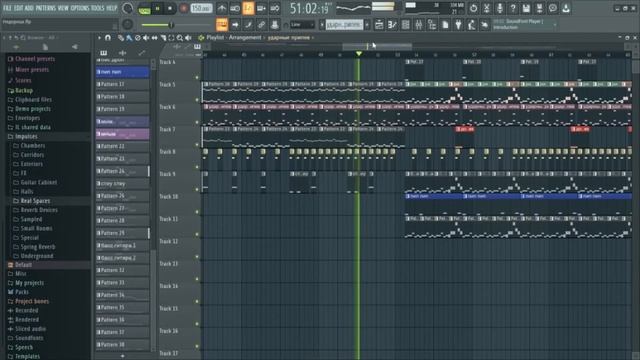Click the microphone one-click recording icon
Image resolution: width=640 pixels, height=360 pixels.
[x=500, y=8]
